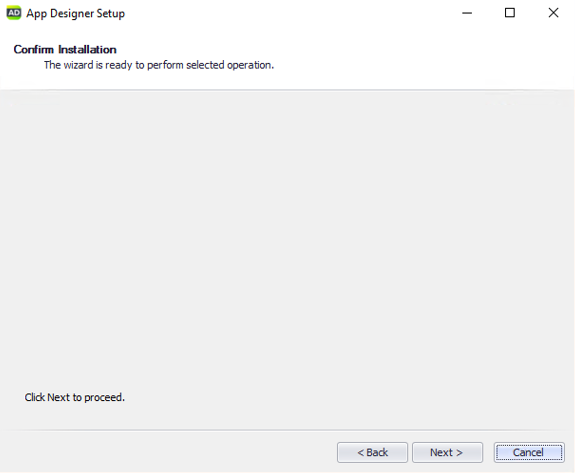Click the empty gray wizard content area

click(x=287, y=238)
